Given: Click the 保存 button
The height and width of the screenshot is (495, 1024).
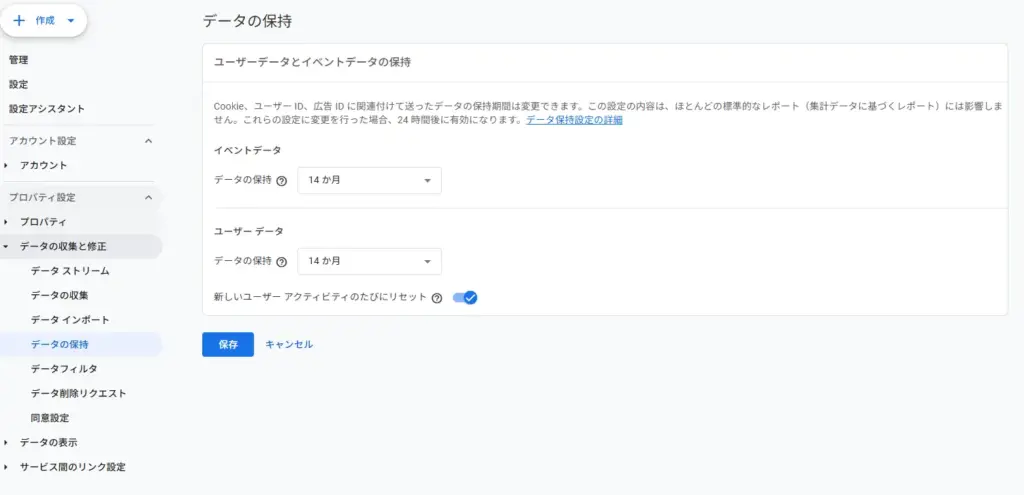Looking at the screenshot, I should [228, 344].
